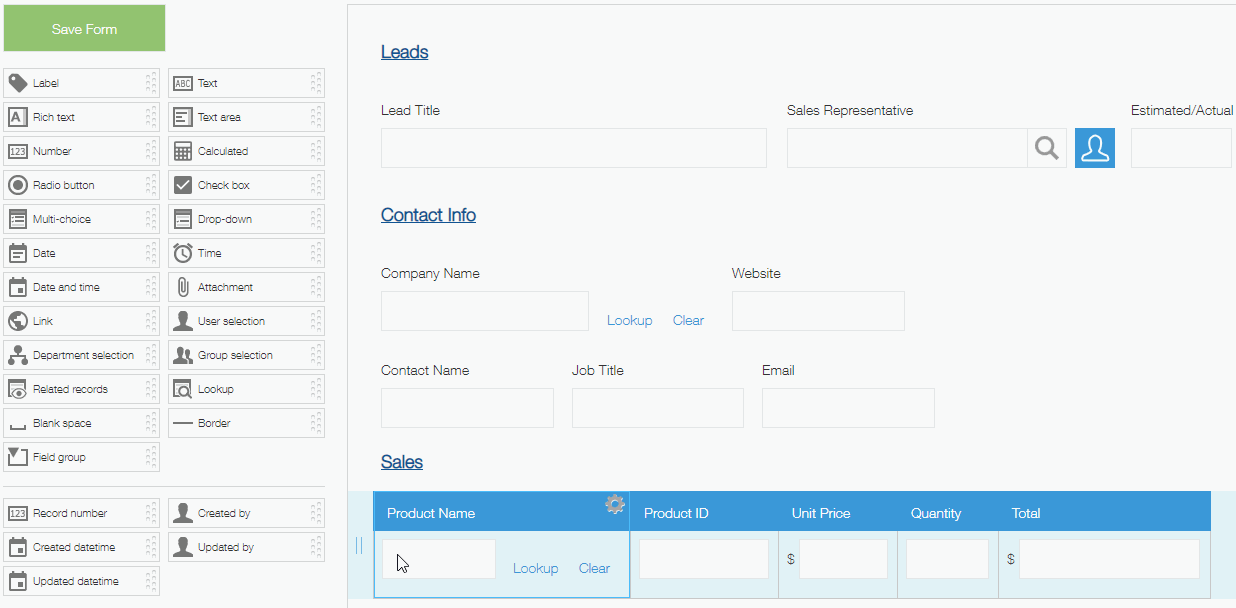The width and height of the screenshot is (1236, 608).
Task: Click the blue user picker icon
Action: tap(1095, 148)
